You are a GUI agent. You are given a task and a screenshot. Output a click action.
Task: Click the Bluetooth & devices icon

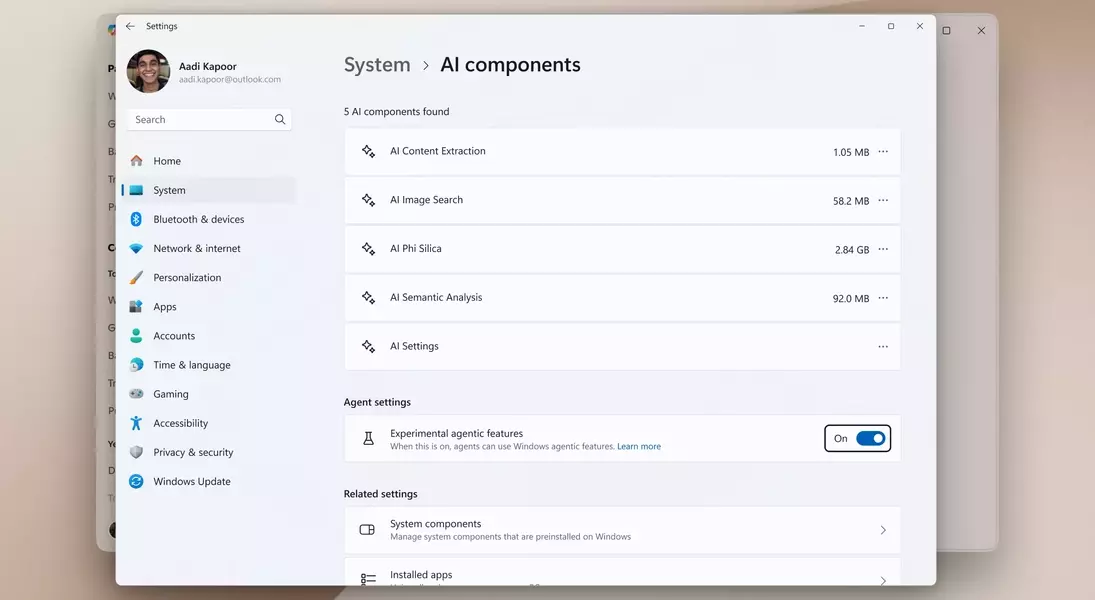(x=136, y=219)
